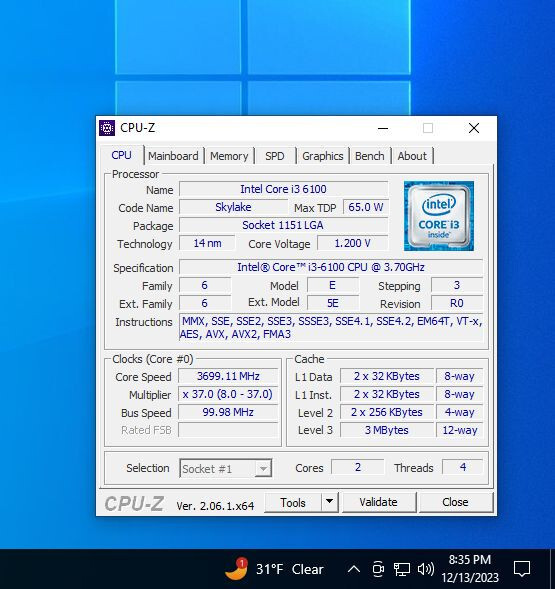Open the volume speaker tray icon
This screenshot has width=555, height=589.
coord(426,569)
